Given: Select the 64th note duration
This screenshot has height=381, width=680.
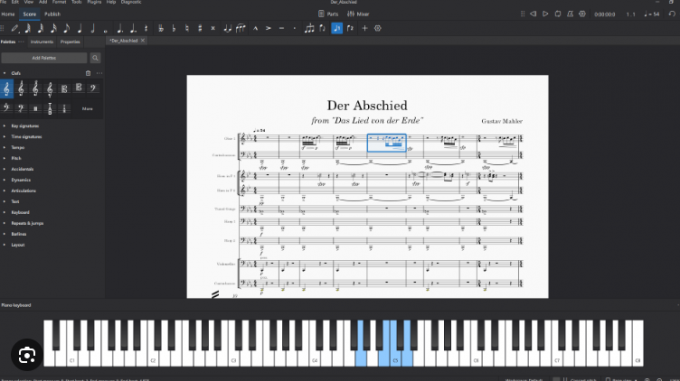Looking at the screenshot, I should click(28, 29).
